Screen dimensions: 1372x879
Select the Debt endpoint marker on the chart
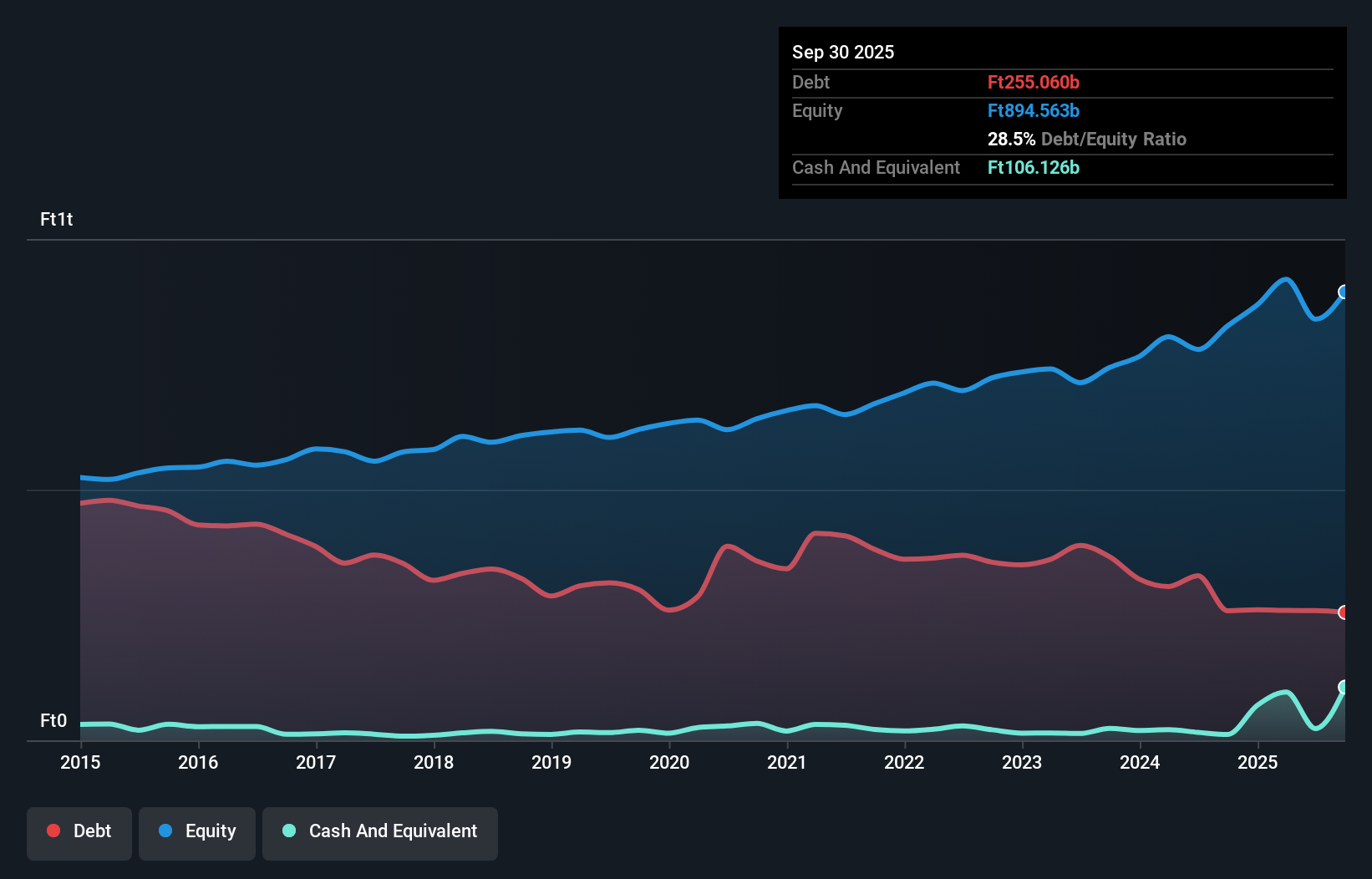[1344, 612]
